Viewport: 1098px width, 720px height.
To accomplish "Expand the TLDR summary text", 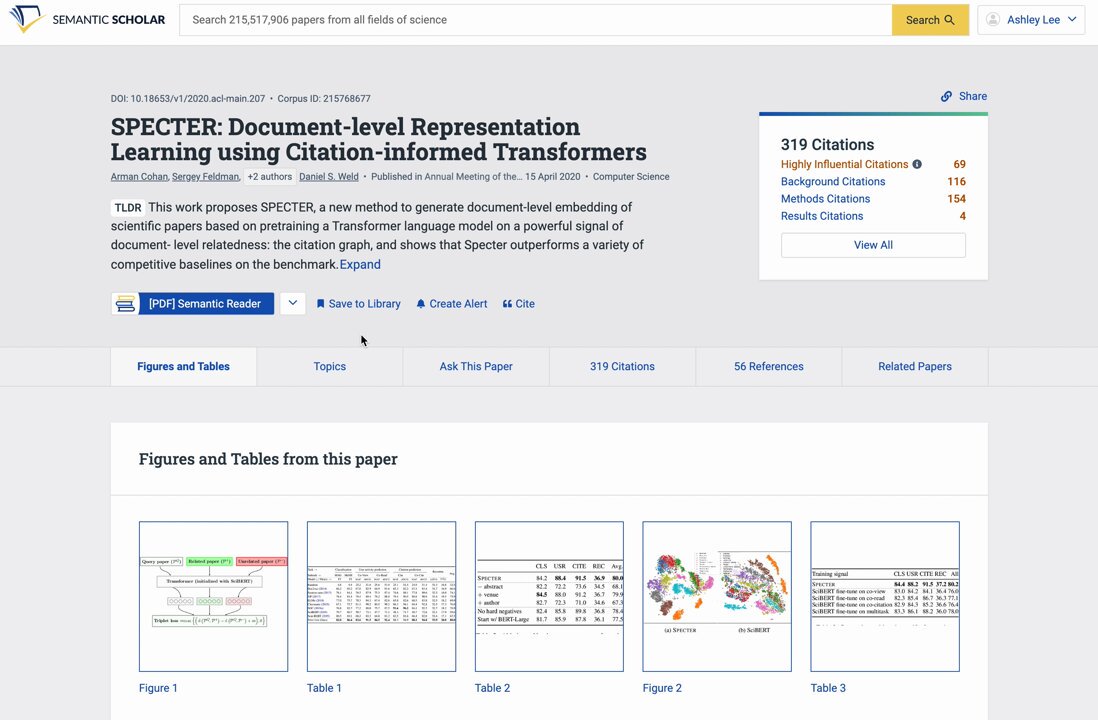I will [360, 264].
